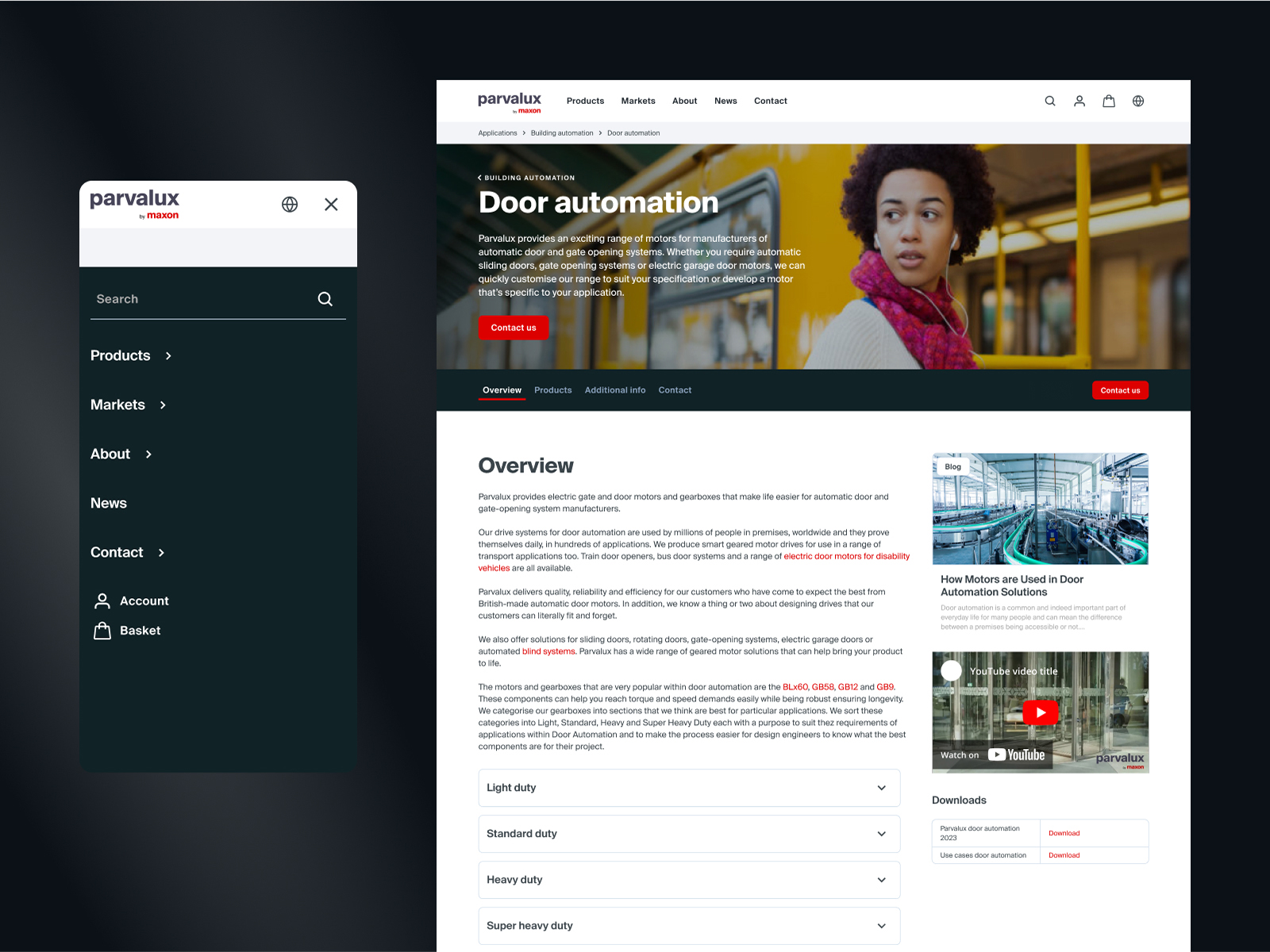Close the mobile menu with X icon
The image size is (1270, 952).
click(x=331, y=205)
